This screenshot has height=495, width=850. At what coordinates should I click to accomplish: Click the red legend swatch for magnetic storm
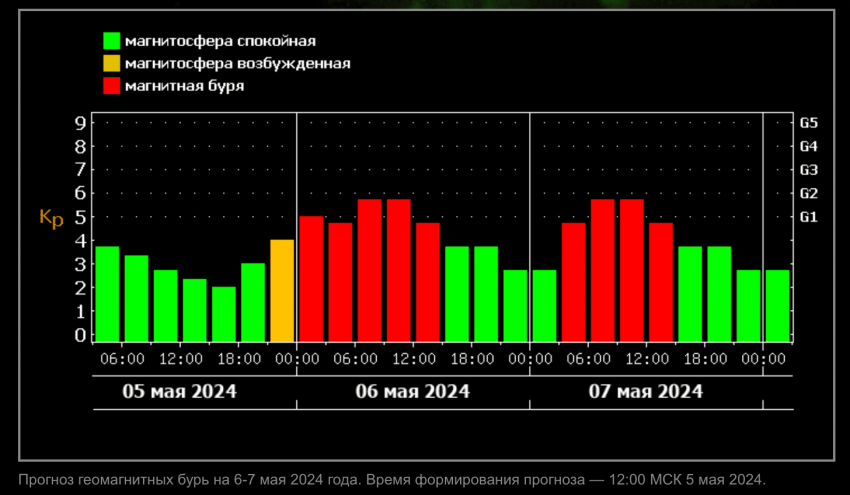pyautogui.click(x=112, y=86)
